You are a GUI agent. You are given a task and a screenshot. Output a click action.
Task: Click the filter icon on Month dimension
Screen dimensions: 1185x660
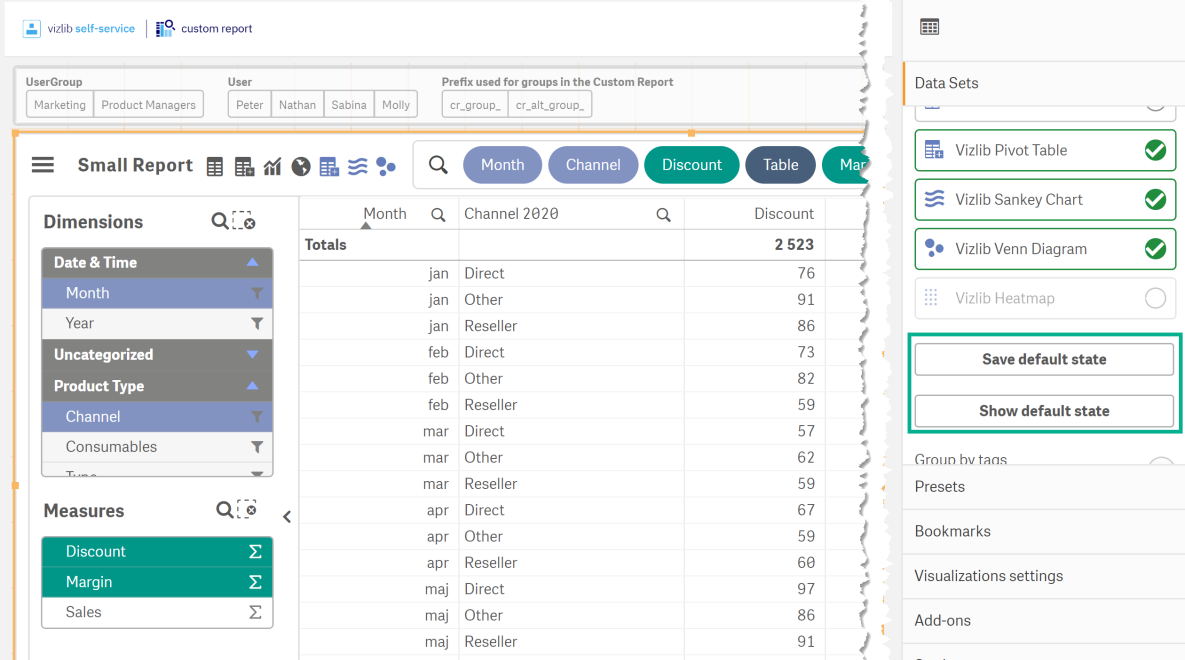tap(257, 293)
